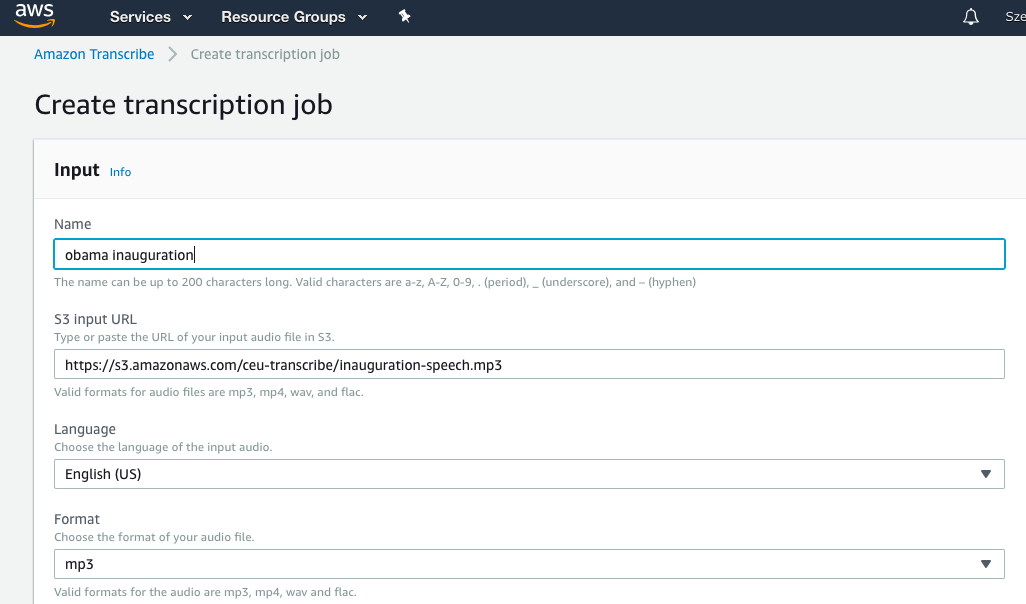Click the Create transcription job page heading

183,105
